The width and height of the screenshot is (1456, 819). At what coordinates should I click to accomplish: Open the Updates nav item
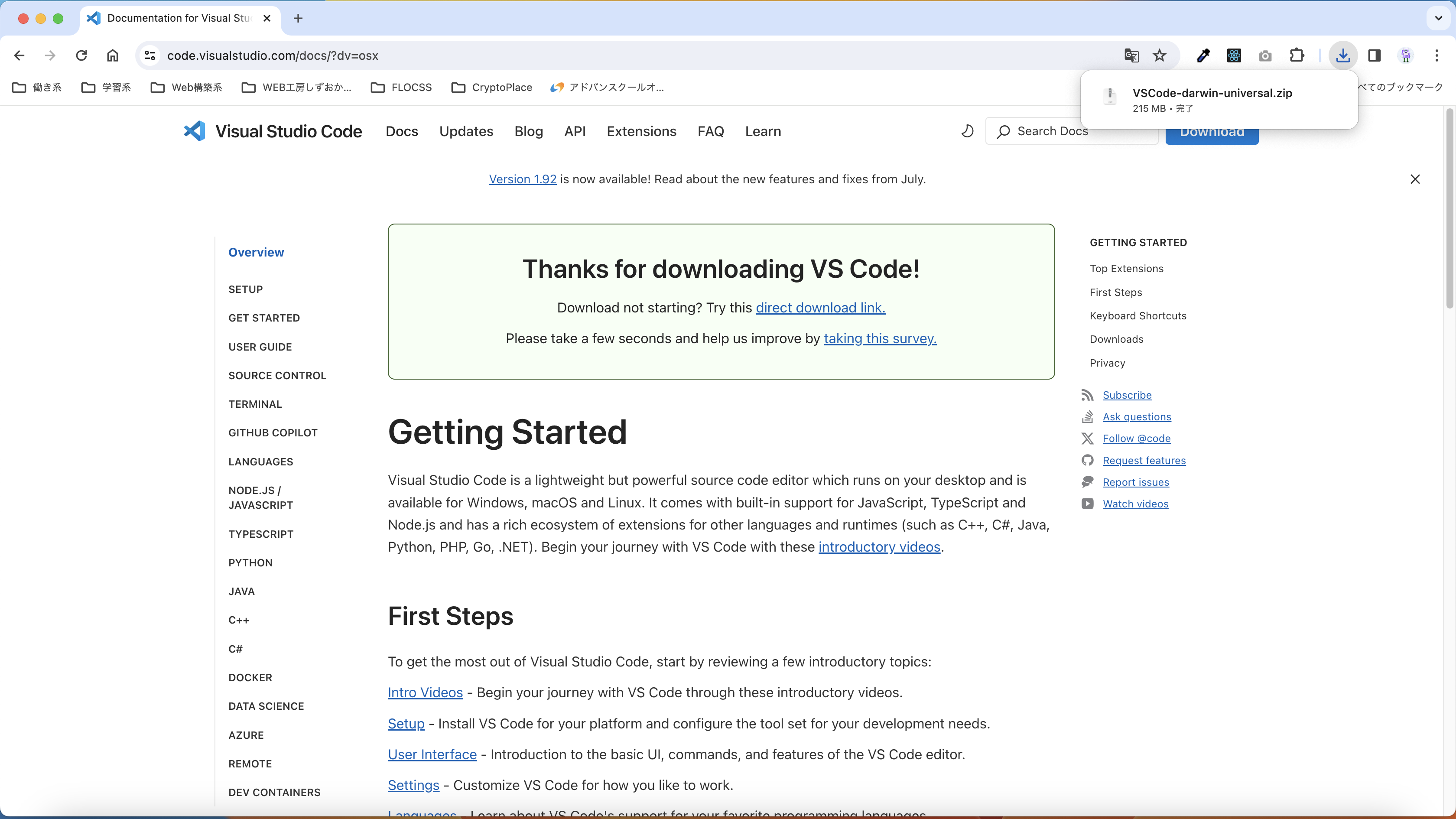pos(466,131)
